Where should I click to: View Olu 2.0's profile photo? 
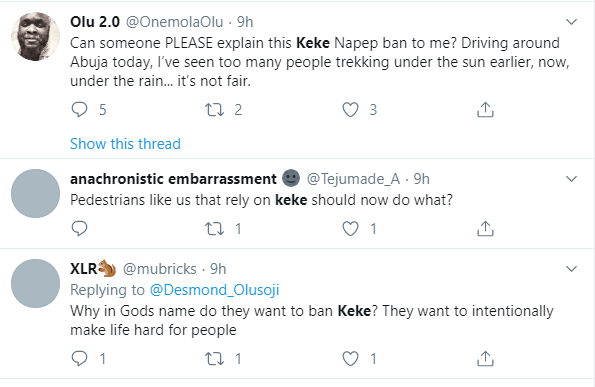35,36
